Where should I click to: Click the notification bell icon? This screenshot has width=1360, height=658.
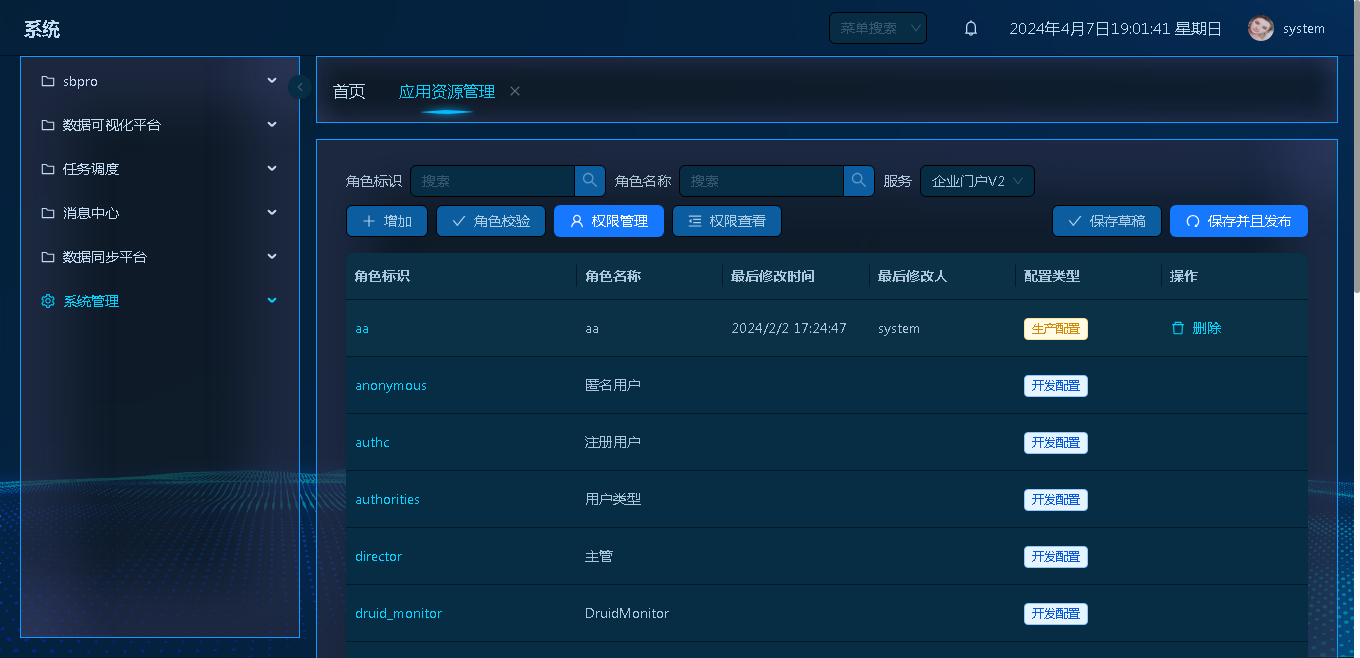point(970,29)
